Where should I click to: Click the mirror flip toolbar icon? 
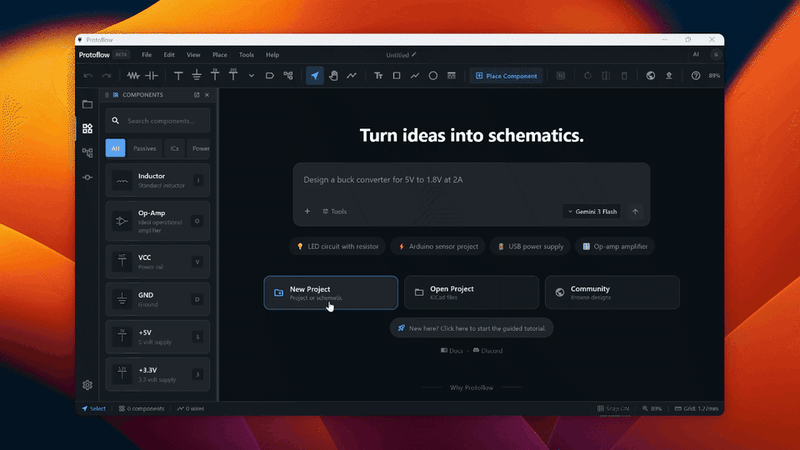[x=606, y=76]
